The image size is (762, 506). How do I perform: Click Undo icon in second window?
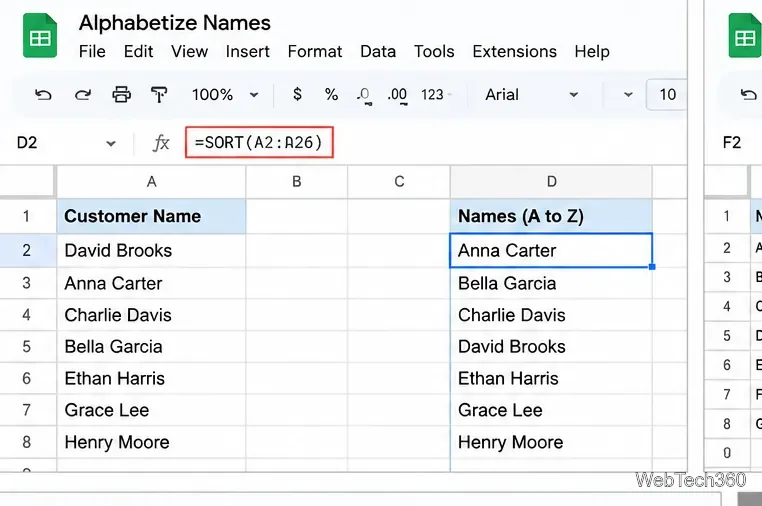coord(748,94)
